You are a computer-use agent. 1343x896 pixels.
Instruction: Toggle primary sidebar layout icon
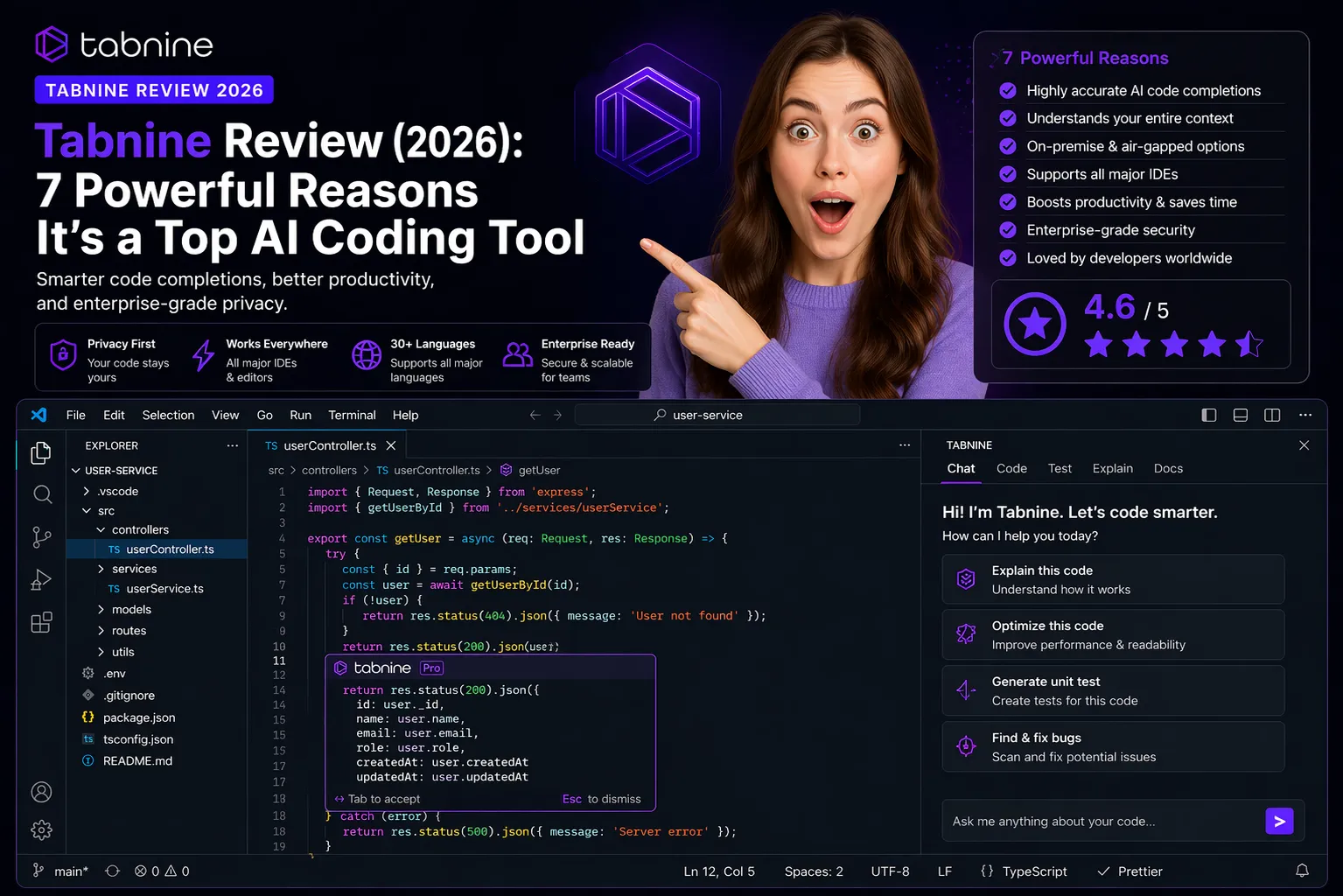(x=1209, y=415)
